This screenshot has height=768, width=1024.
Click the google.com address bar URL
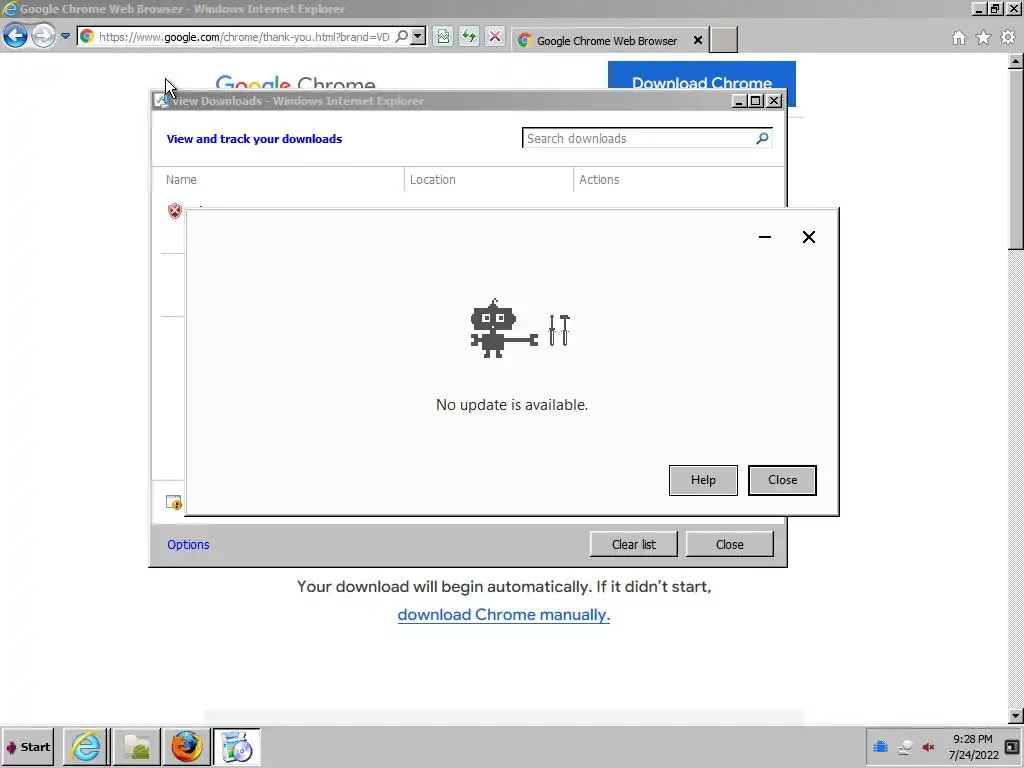pos(244,37)
